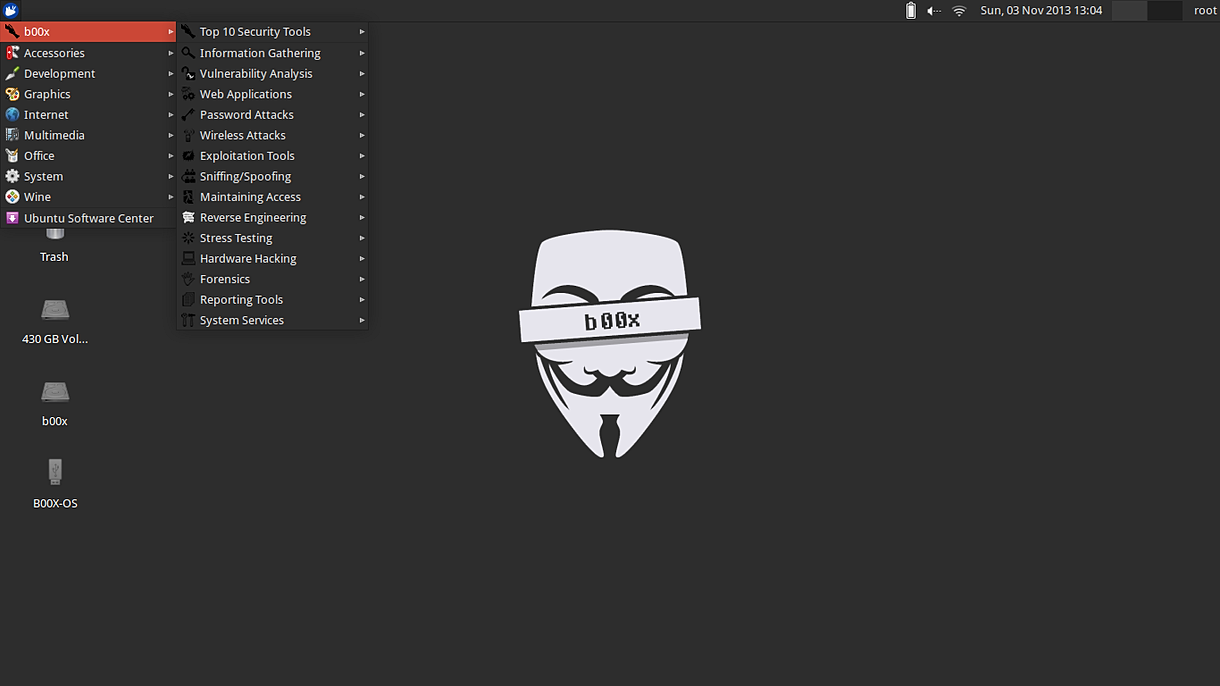Image resolution: width=1220 pixels, height=686 pixels.
Task: Click the System gear icon
Action: tap(12, 176)
